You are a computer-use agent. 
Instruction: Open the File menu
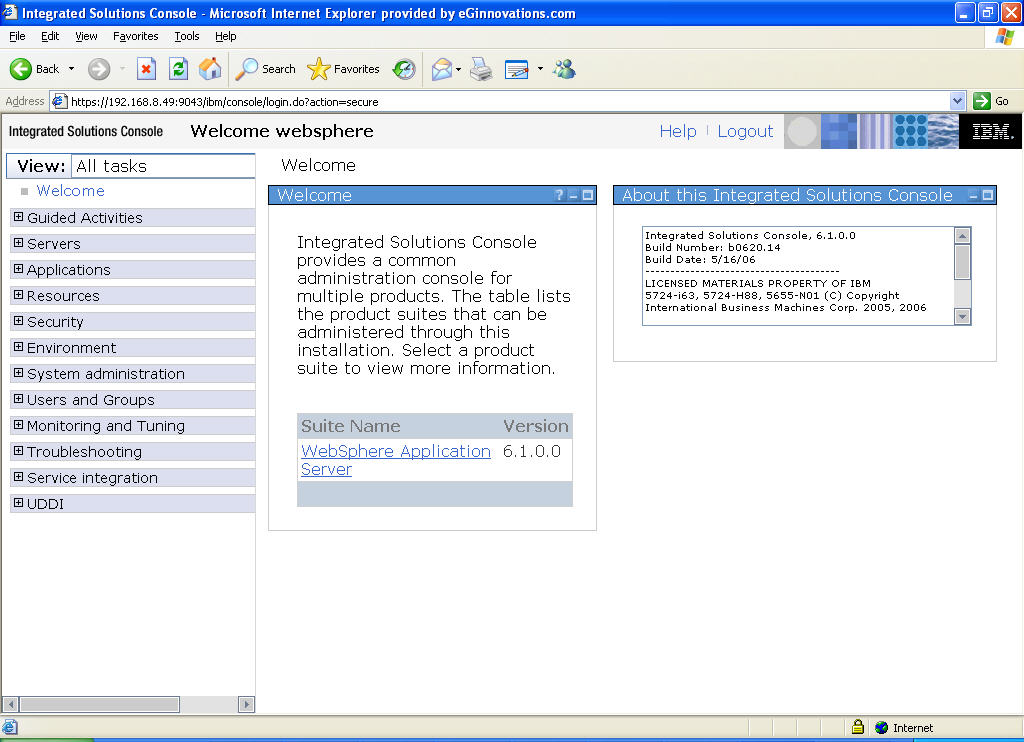[18, 37]
